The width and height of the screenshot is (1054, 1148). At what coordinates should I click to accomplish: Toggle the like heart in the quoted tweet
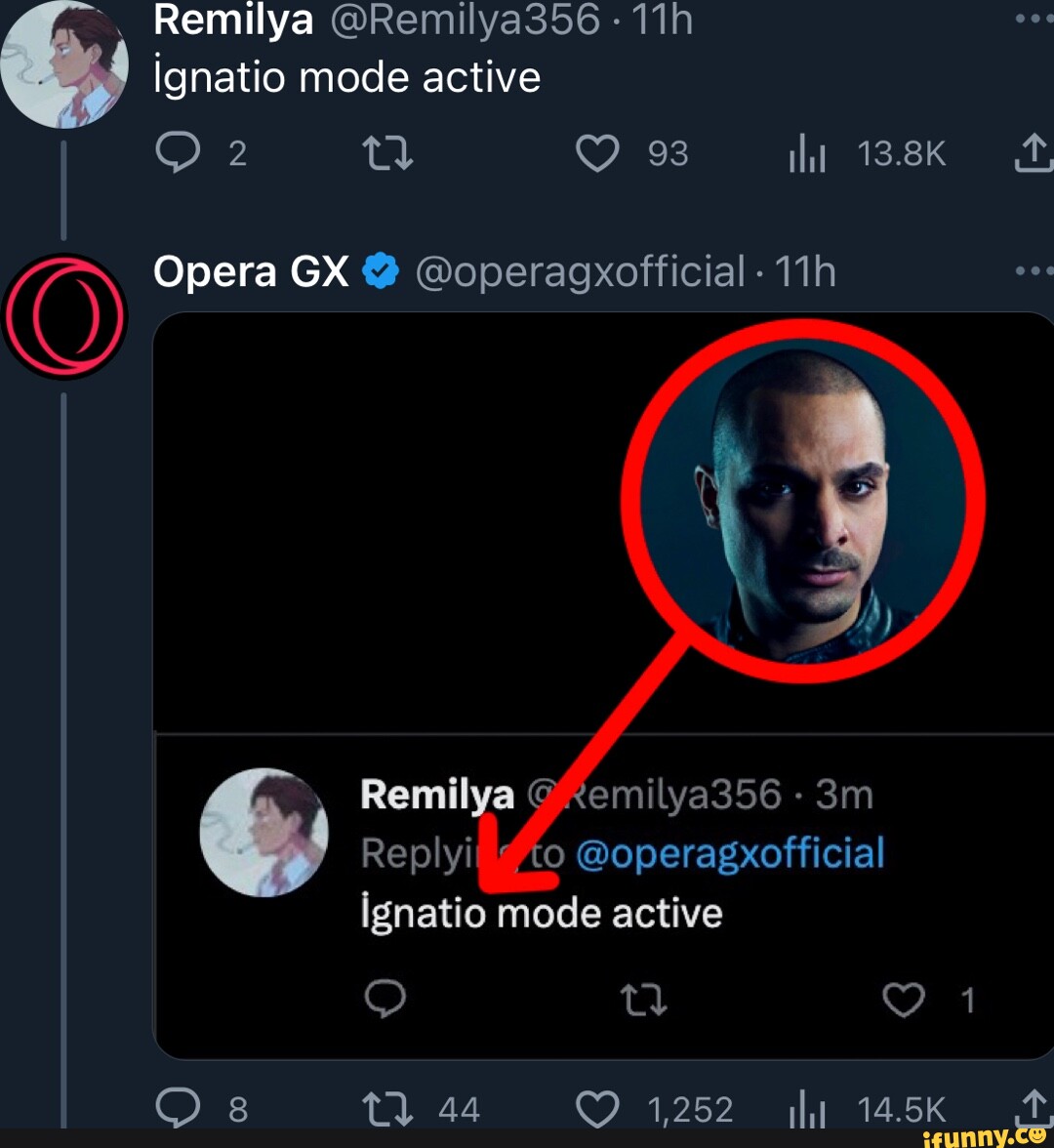[x=903, y=999]
